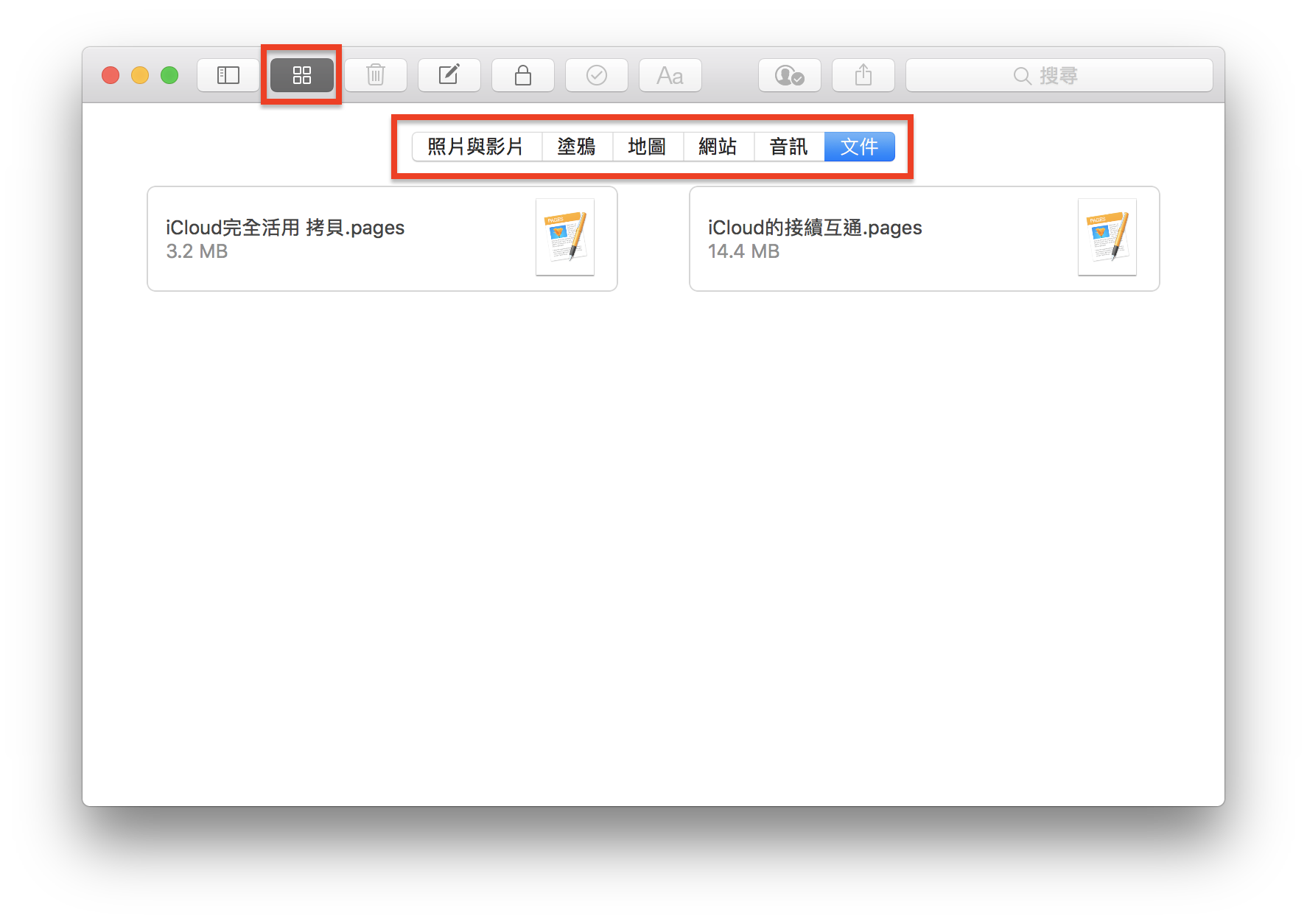Image resolution: width=1307 pixels, height=924 pixels.
Task: Click the 3.2 MB file size text
Action: tap(197, 251)
